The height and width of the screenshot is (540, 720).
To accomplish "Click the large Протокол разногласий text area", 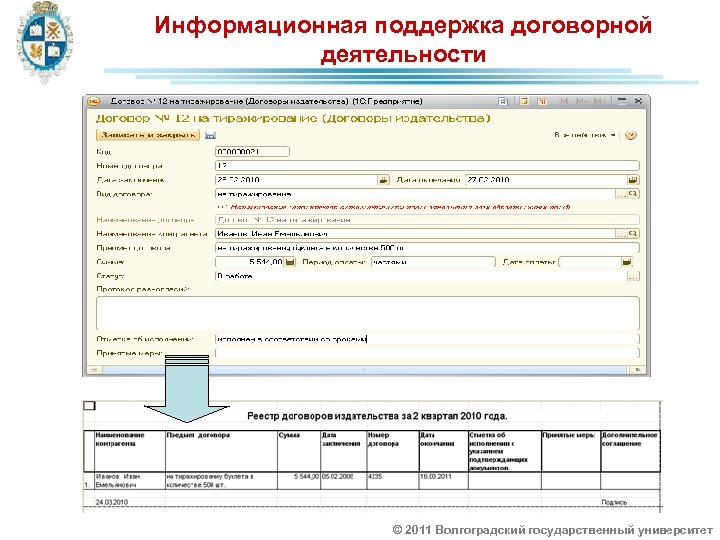I will 368,313.
